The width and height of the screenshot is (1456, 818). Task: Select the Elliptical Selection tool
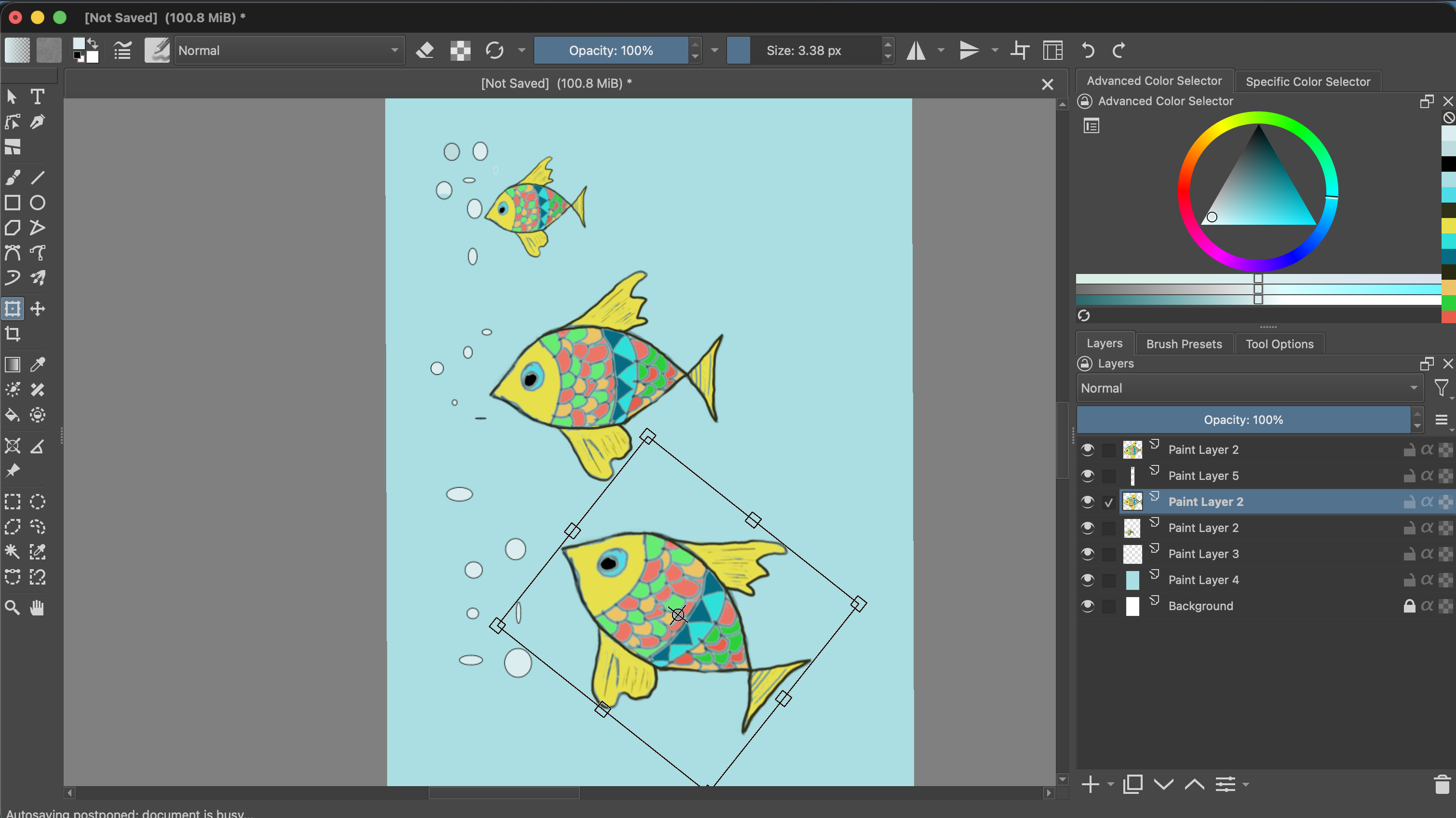tap(37, 502)
